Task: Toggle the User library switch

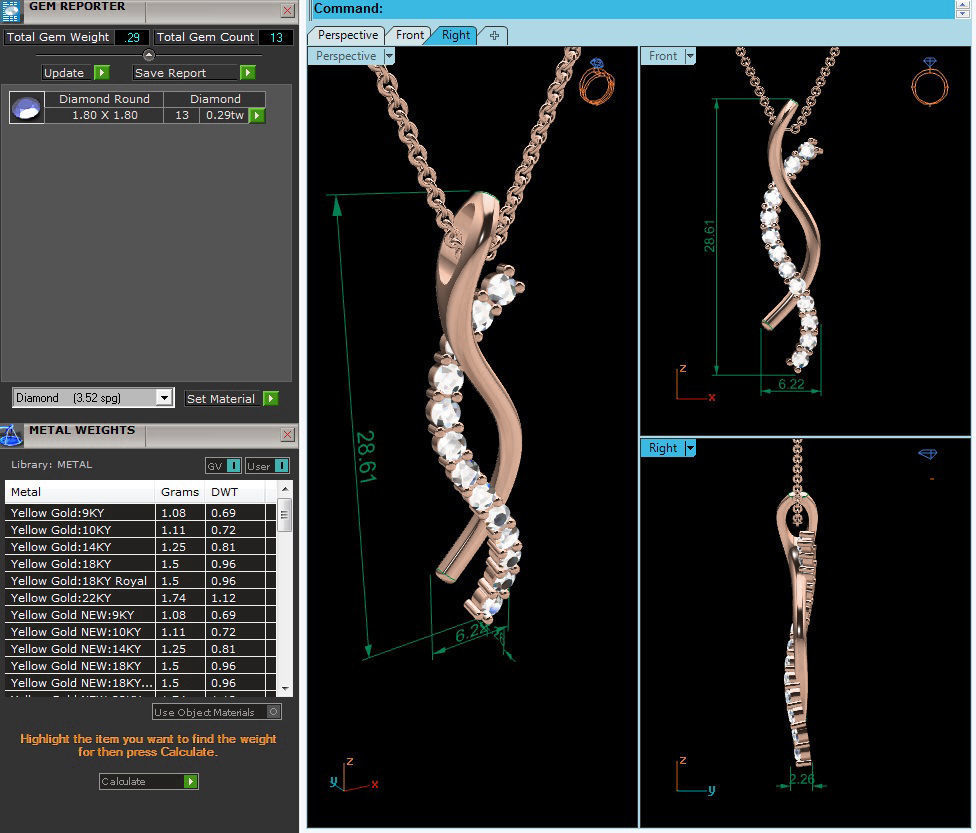Action: coord(281,466)
